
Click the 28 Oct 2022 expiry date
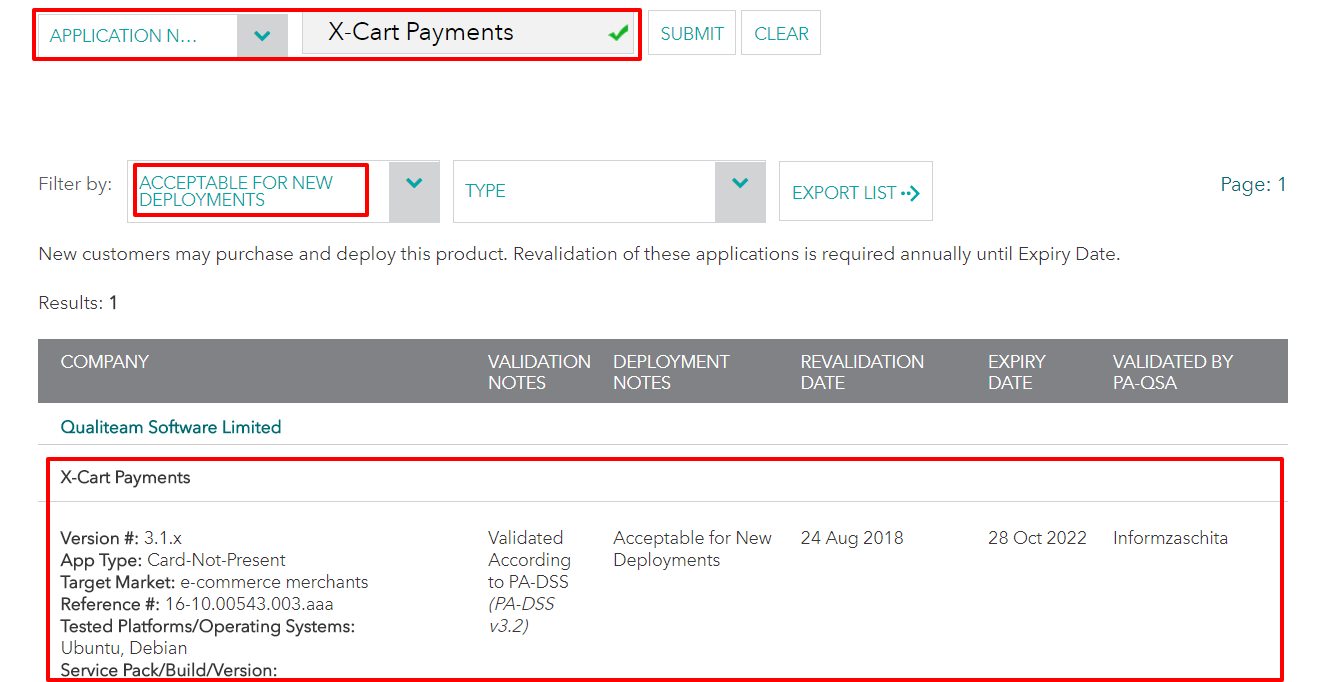click(x=1037, y=538)
